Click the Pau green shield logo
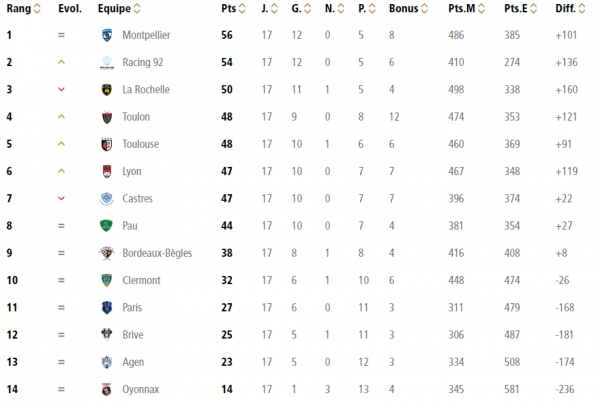This screenshot has width=600, height=404. (106, 226)
